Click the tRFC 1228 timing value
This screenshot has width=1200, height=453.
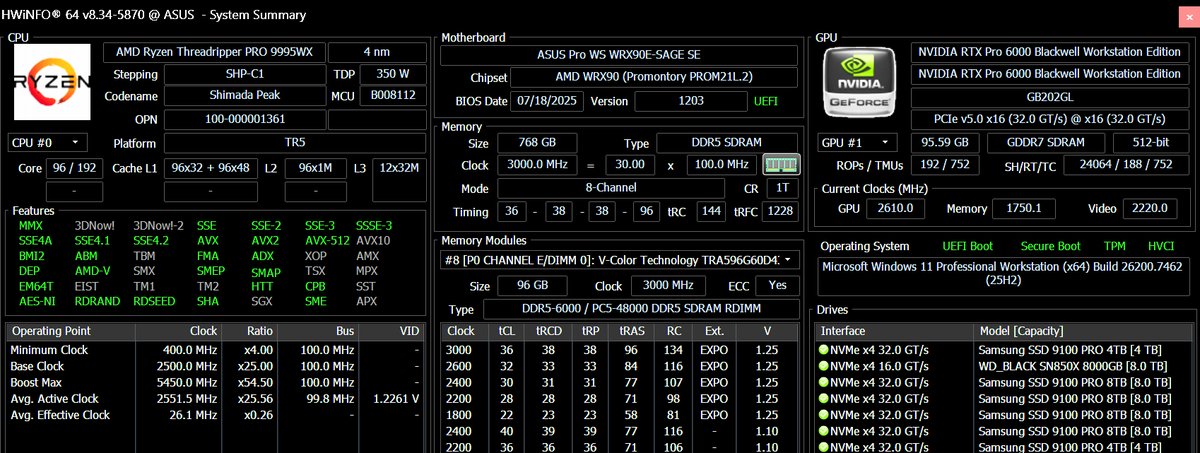pyautogui.click(x=780, y=211)
